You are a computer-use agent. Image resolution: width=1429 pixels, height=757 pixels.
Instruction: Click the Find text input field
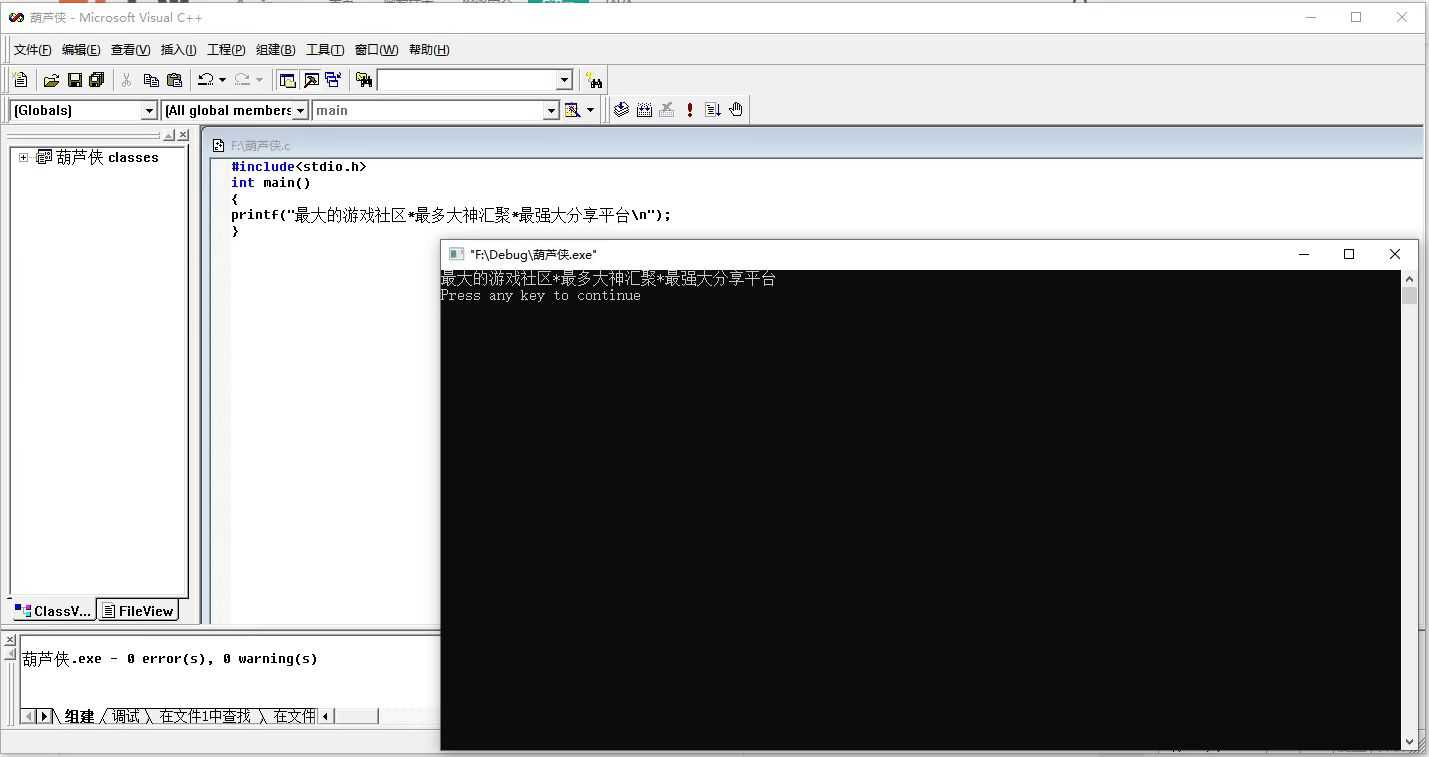465,80
